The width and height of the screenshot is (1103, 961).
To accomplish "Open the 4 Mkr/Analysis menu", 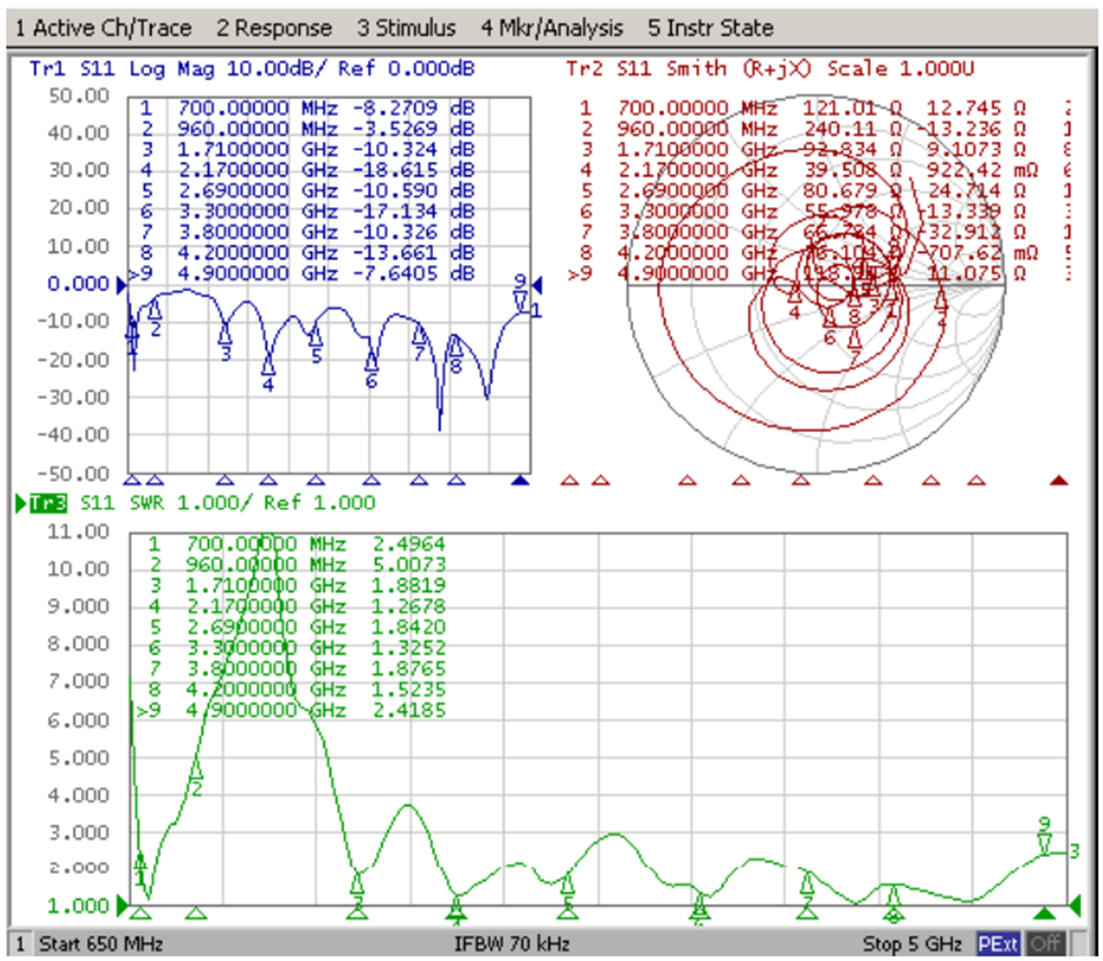I will (x=552, y=28).
